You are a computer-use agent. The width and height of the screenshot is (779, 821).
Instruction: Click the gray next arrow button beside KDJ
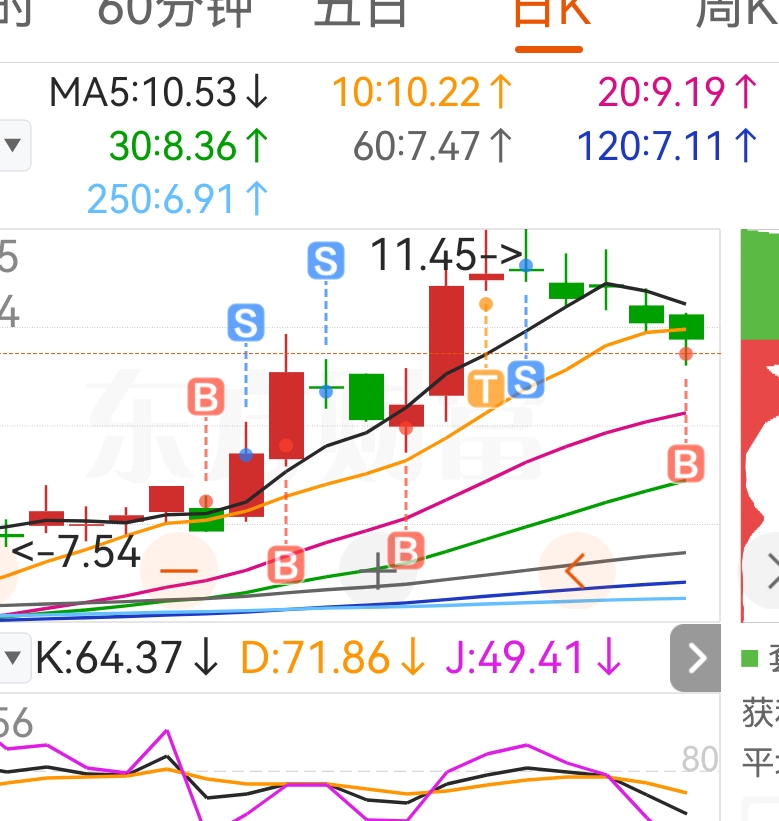point(695,658)
